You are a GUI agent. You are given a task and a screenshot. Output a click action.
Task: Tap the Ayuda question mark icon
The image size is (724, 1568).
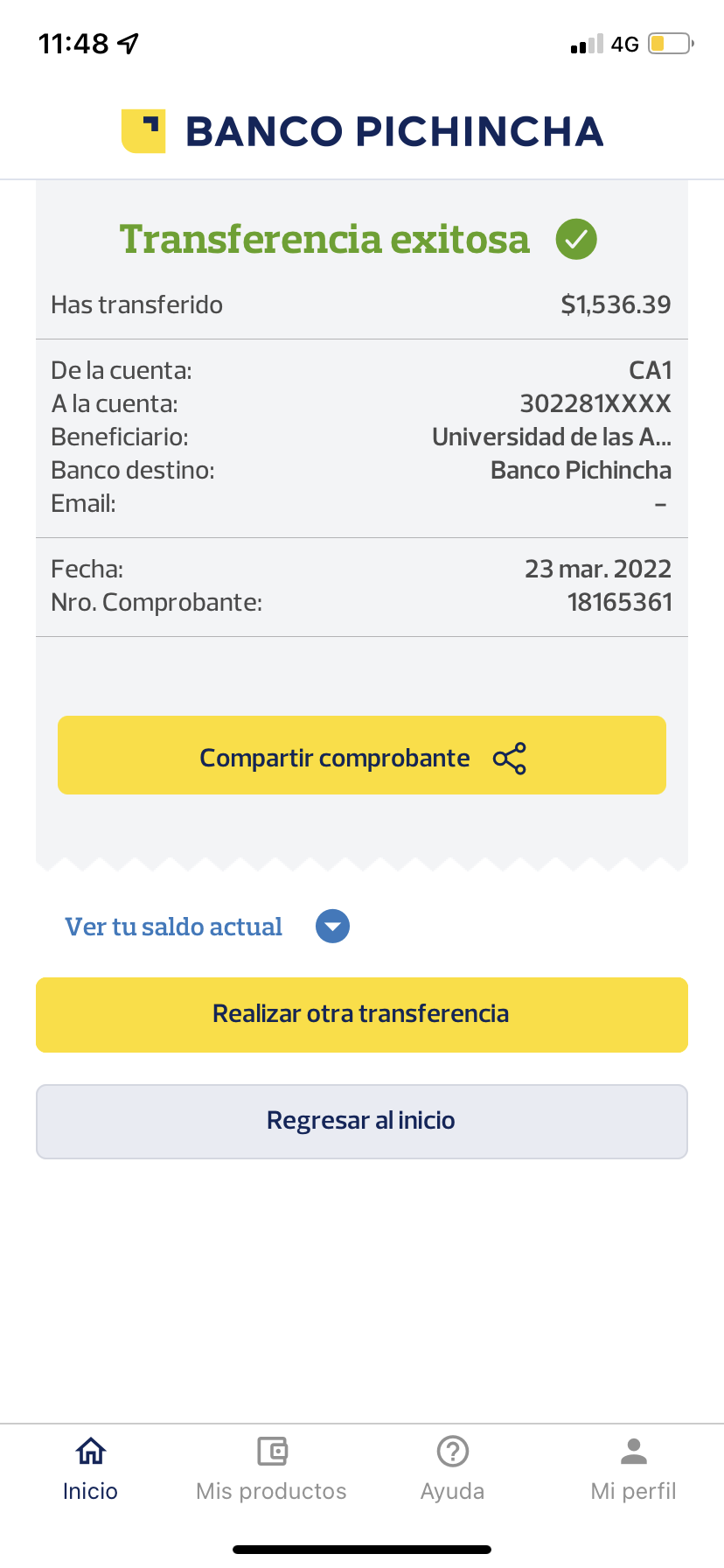pyautogui.click(x=453, y=1452)
